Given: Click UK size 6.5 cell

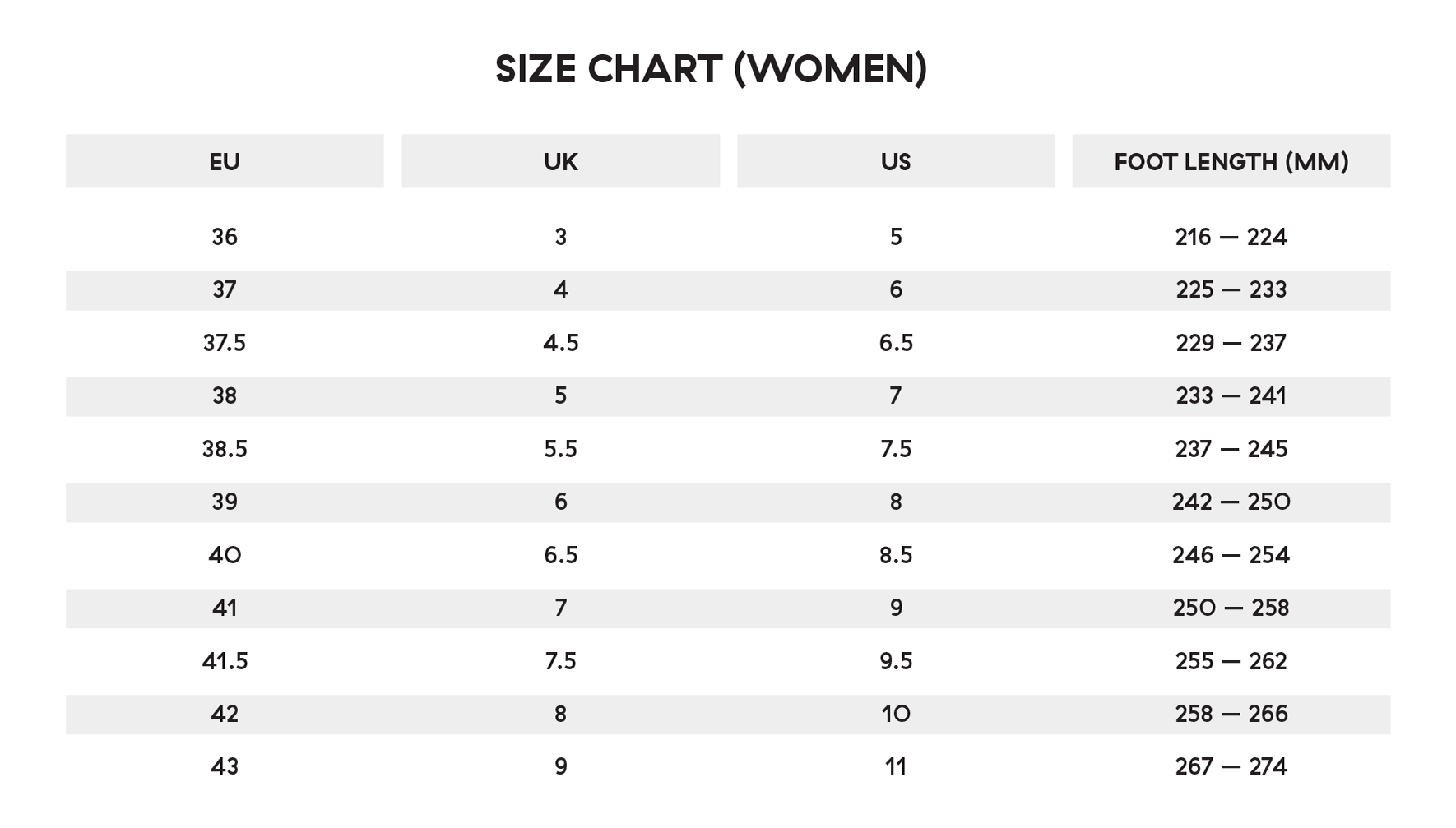Looking at the screenshot, I should [x=560, y=555].
